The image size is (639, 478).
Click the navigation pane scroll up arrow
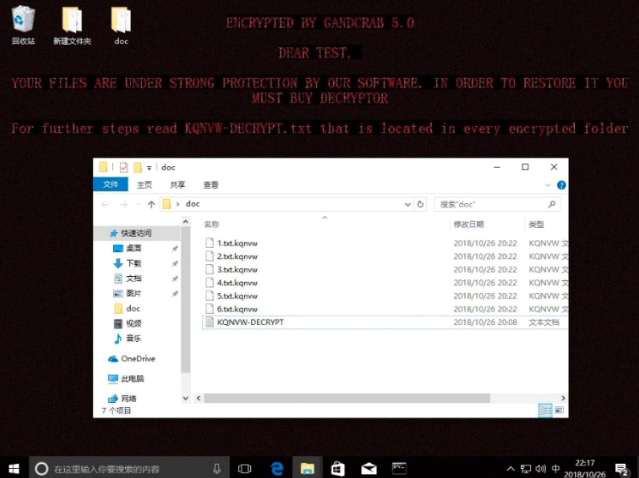[x=185, y=222]
